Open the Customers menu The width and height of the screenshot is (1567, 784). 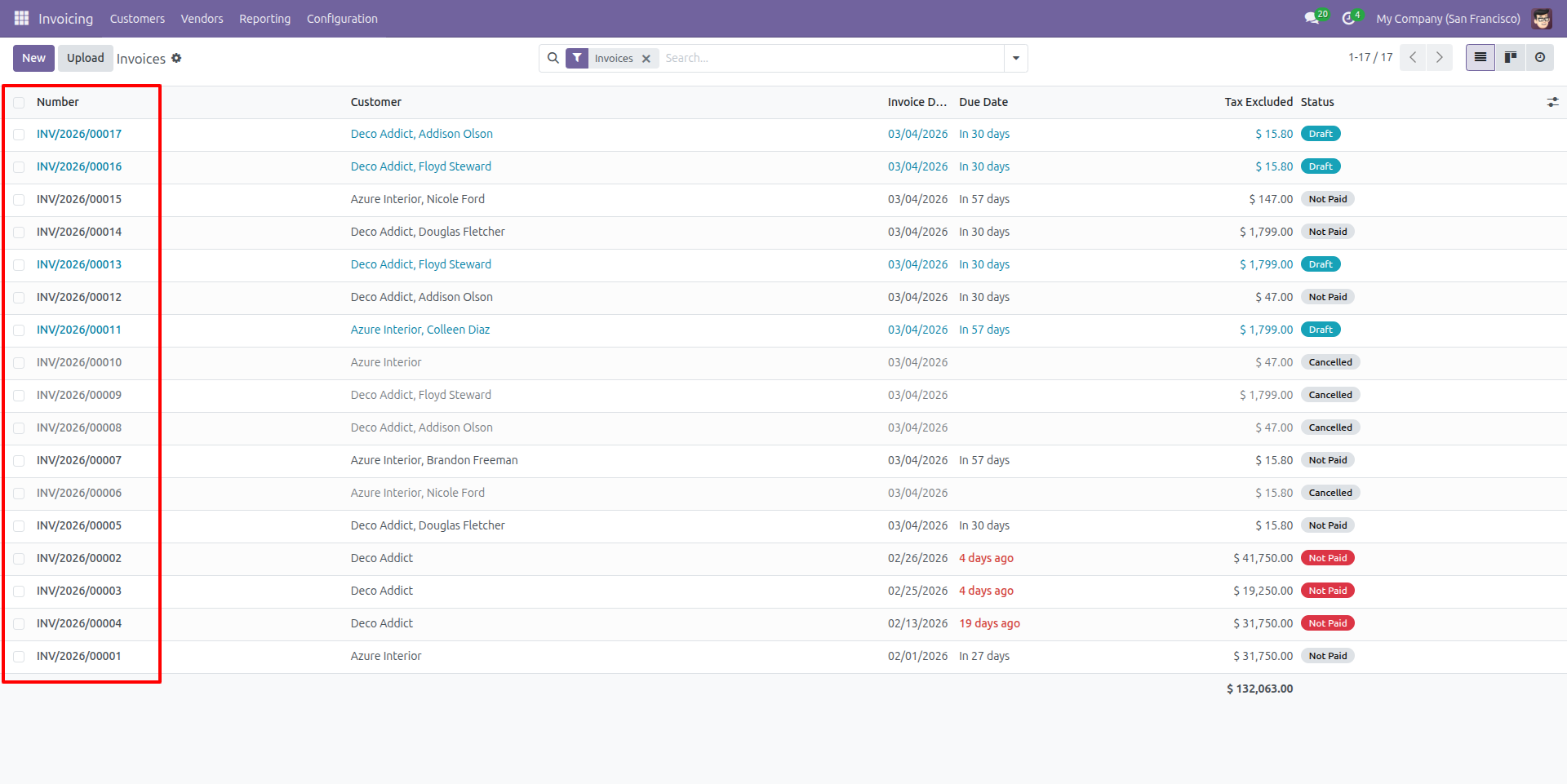(137, 18)
